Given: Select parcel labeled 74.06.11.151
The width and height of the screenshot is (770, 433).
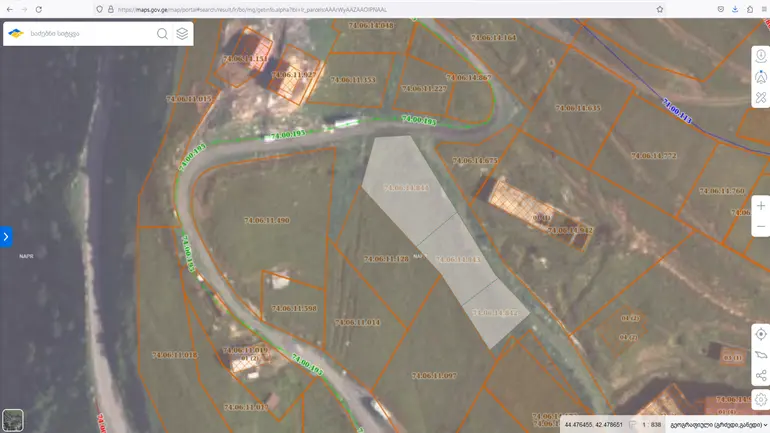Looking at the screenshot, I should coord(245,58).
